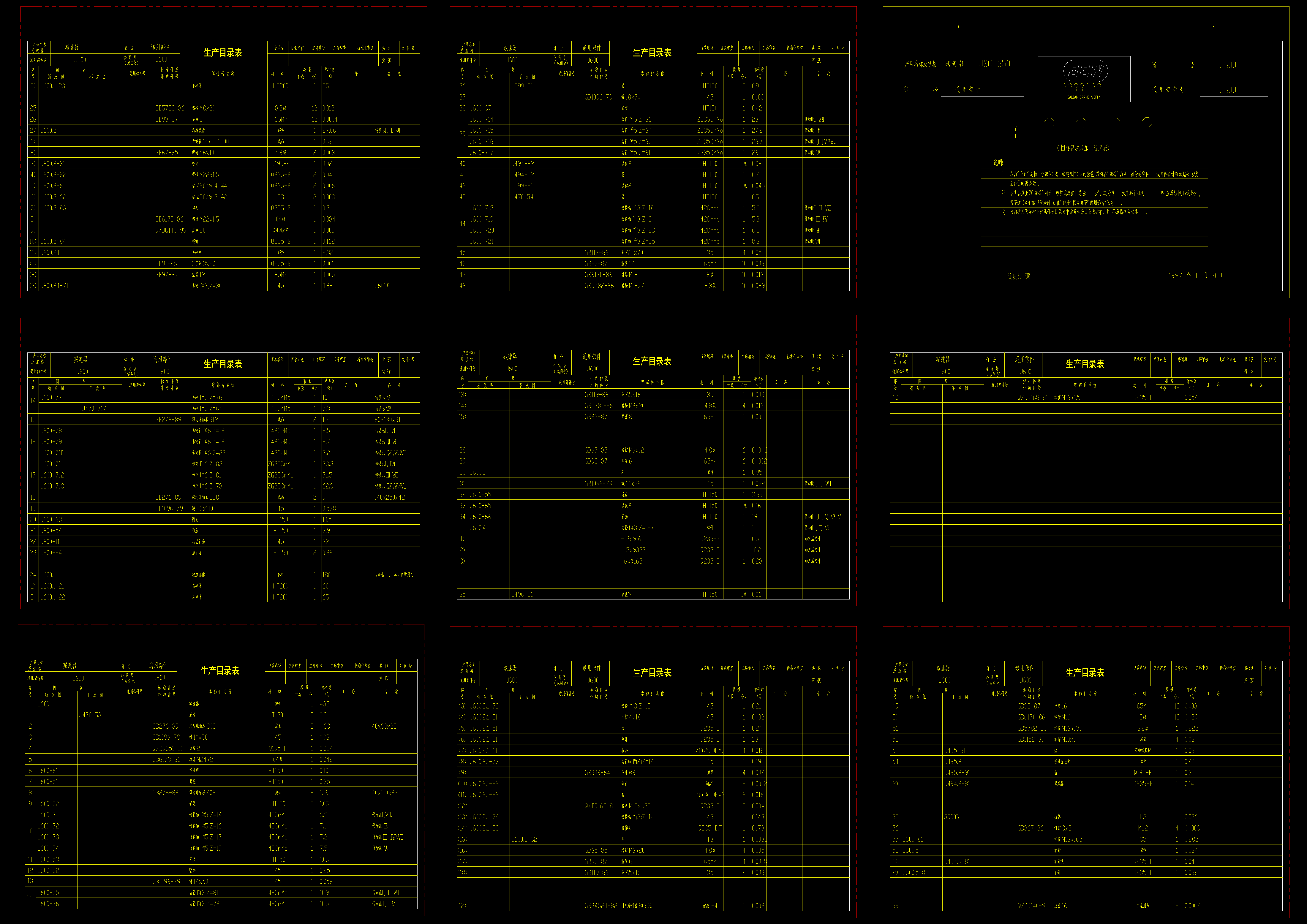Screen dimensions: 1307x924
Task: Select standard GB91-86
Action: [x=166, y=264]
